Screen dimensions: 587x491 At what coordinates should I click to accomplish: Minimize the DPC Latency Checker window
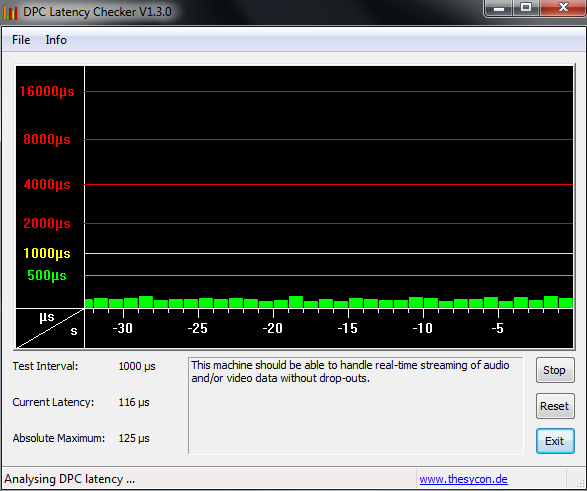499,8
